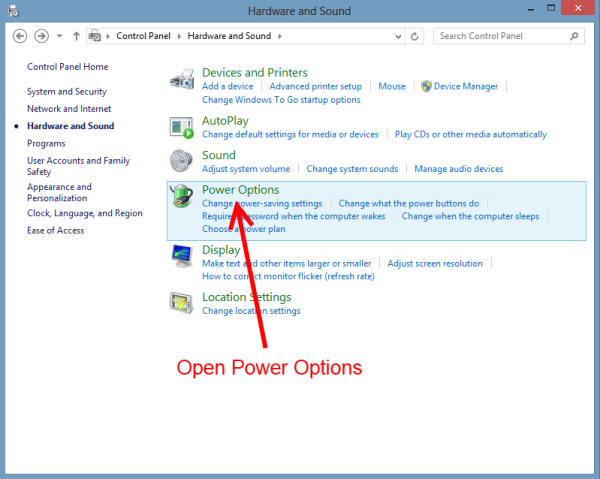Open Ease of Access category
This screenshot has width=600, height=479.
pyautogui.click(x=55, y=230)
